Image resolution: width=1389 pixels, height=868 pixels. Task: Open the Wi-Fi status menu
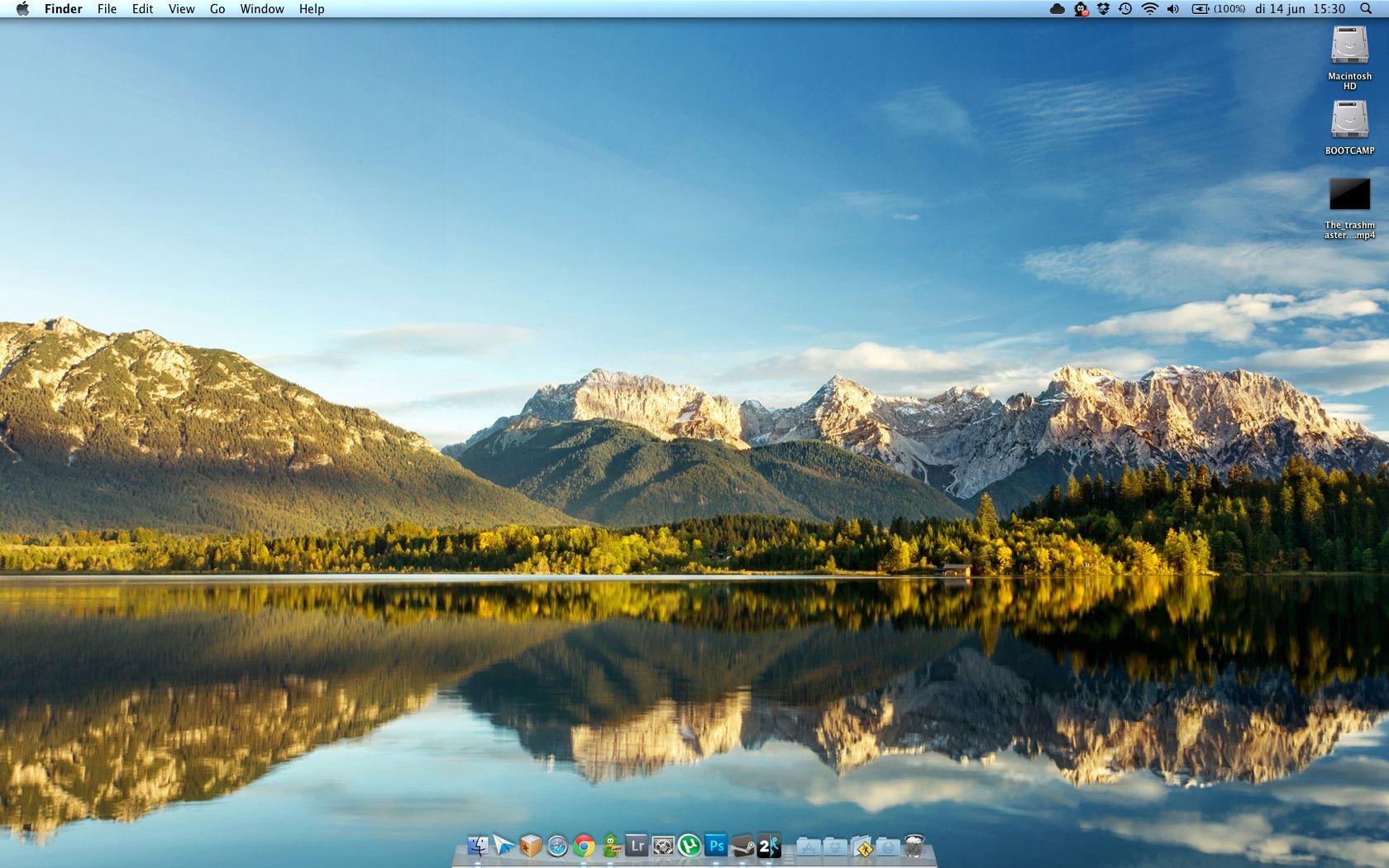[1149, 9]
